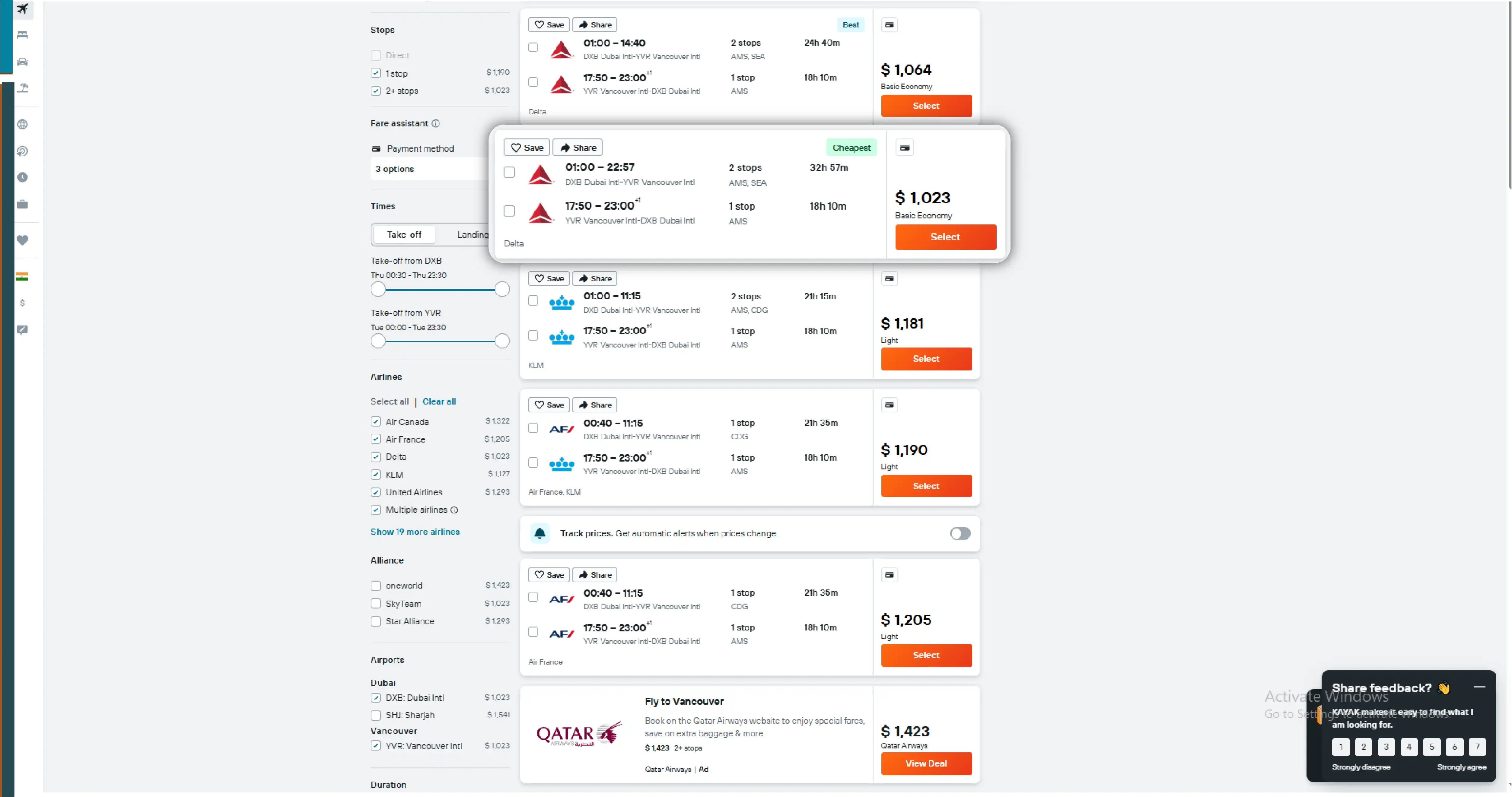Screen dimensions: 1512x797
Task: Open saved items via the heart icon
Action: point(22,240)
